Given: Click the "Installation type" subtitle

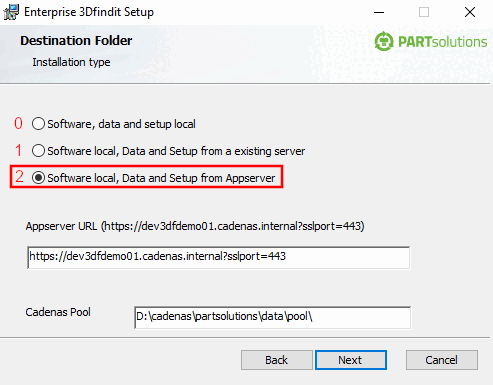Looking at the screenshot, I should (71, 62).
